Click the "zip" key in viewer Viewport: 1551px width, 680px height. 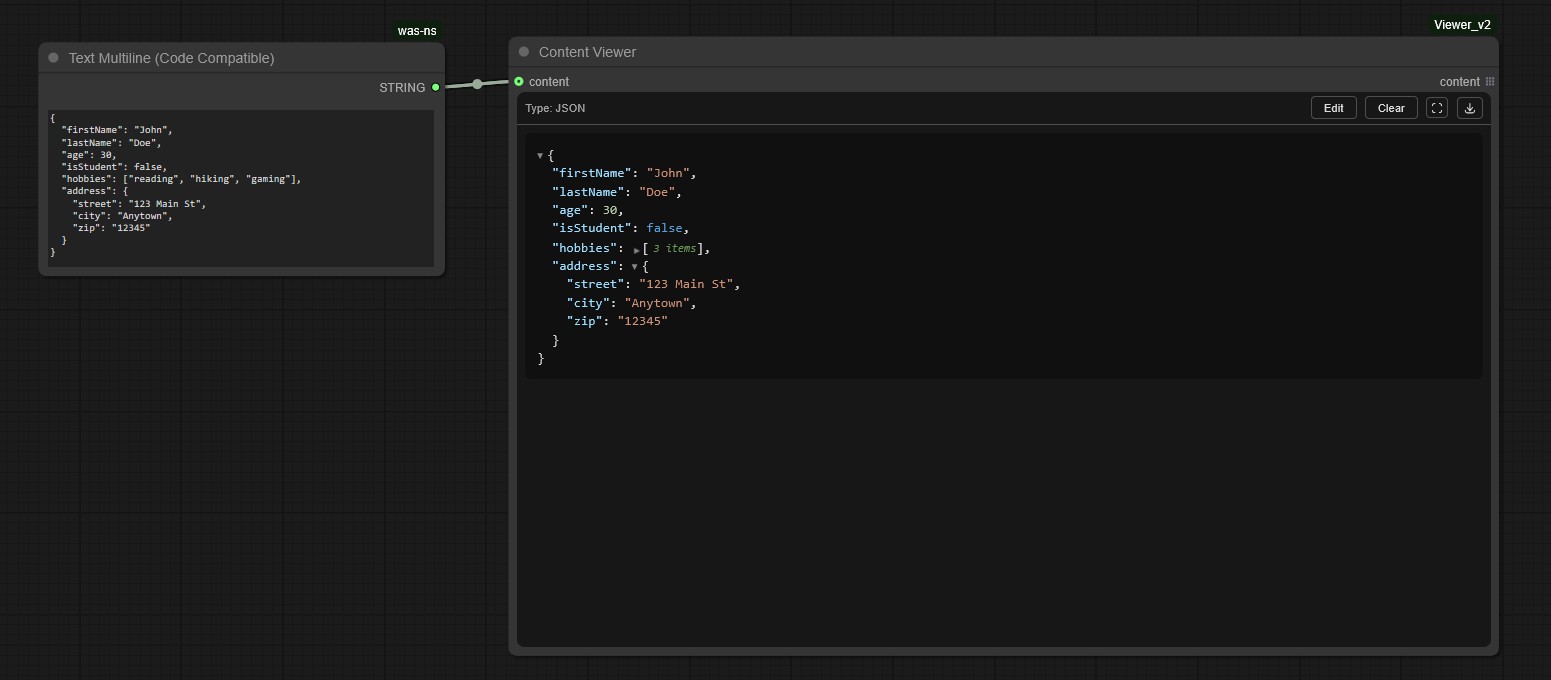coord(584,321)
